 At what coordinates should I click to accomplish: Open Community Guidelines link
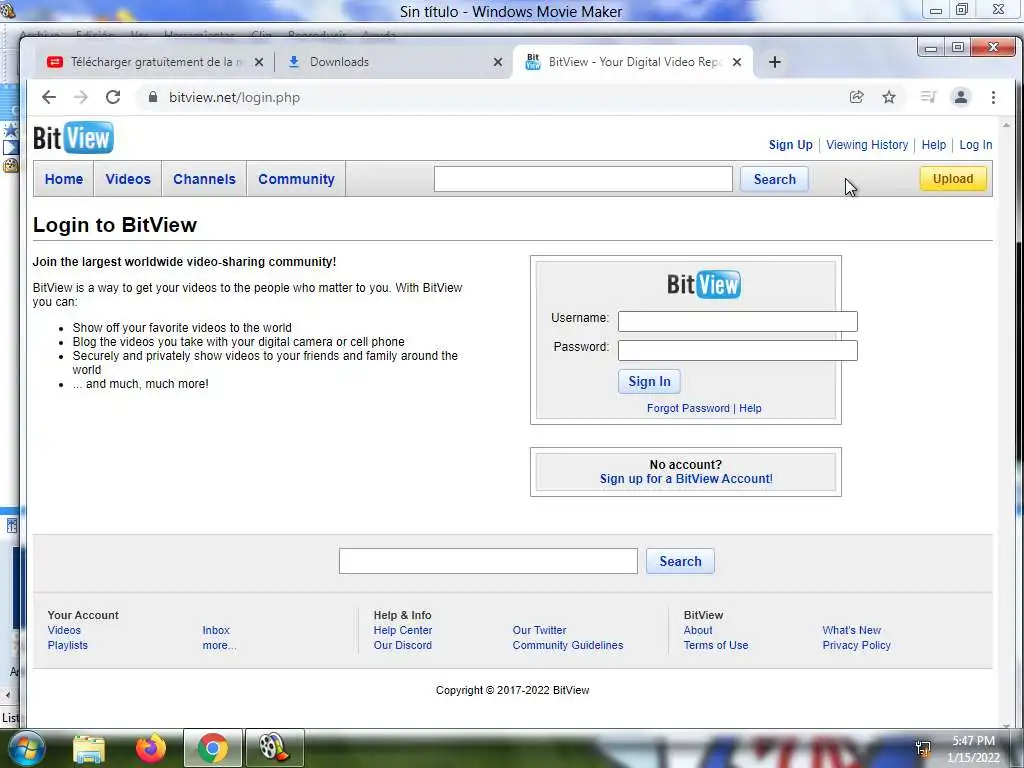568,645
